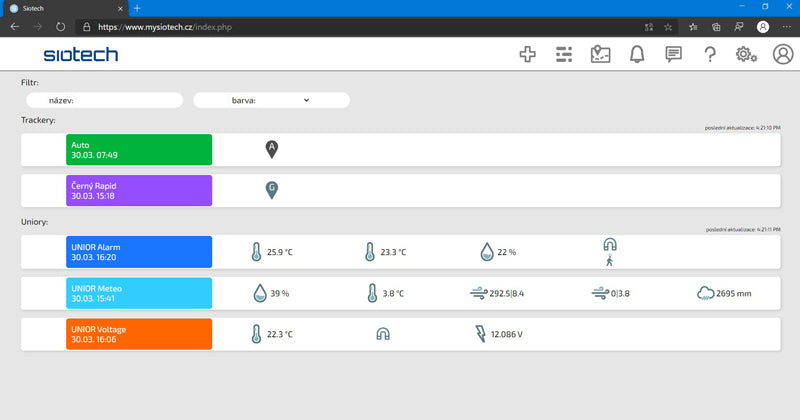Click UNIOR Voltage thermometer icon 22.3 °C
800x420 pixels.
[257, 334]
